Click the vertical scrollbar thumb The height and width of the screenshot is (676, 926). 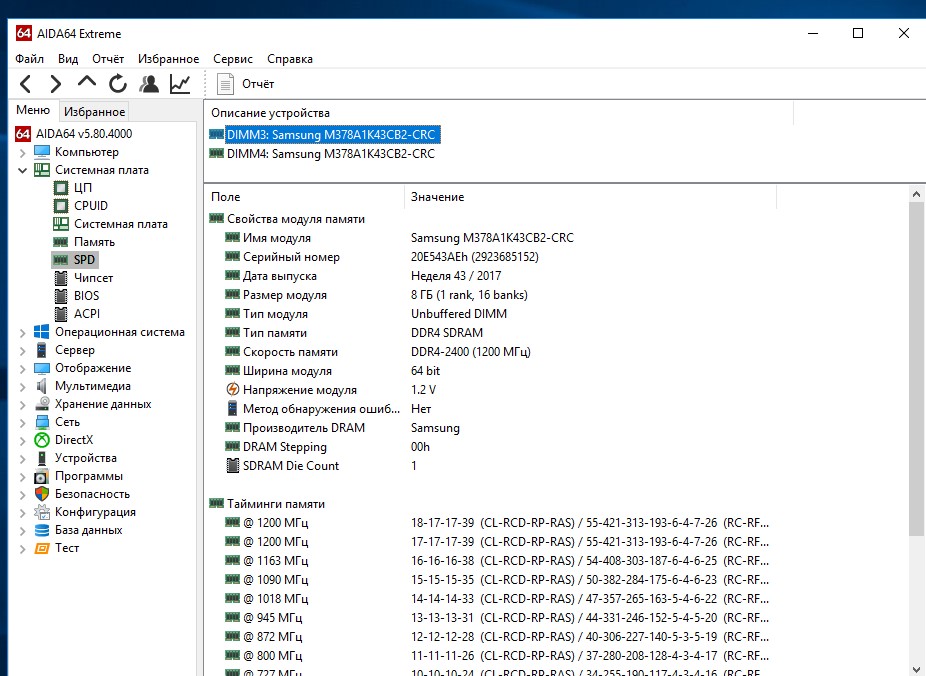[x=916, y=369]
